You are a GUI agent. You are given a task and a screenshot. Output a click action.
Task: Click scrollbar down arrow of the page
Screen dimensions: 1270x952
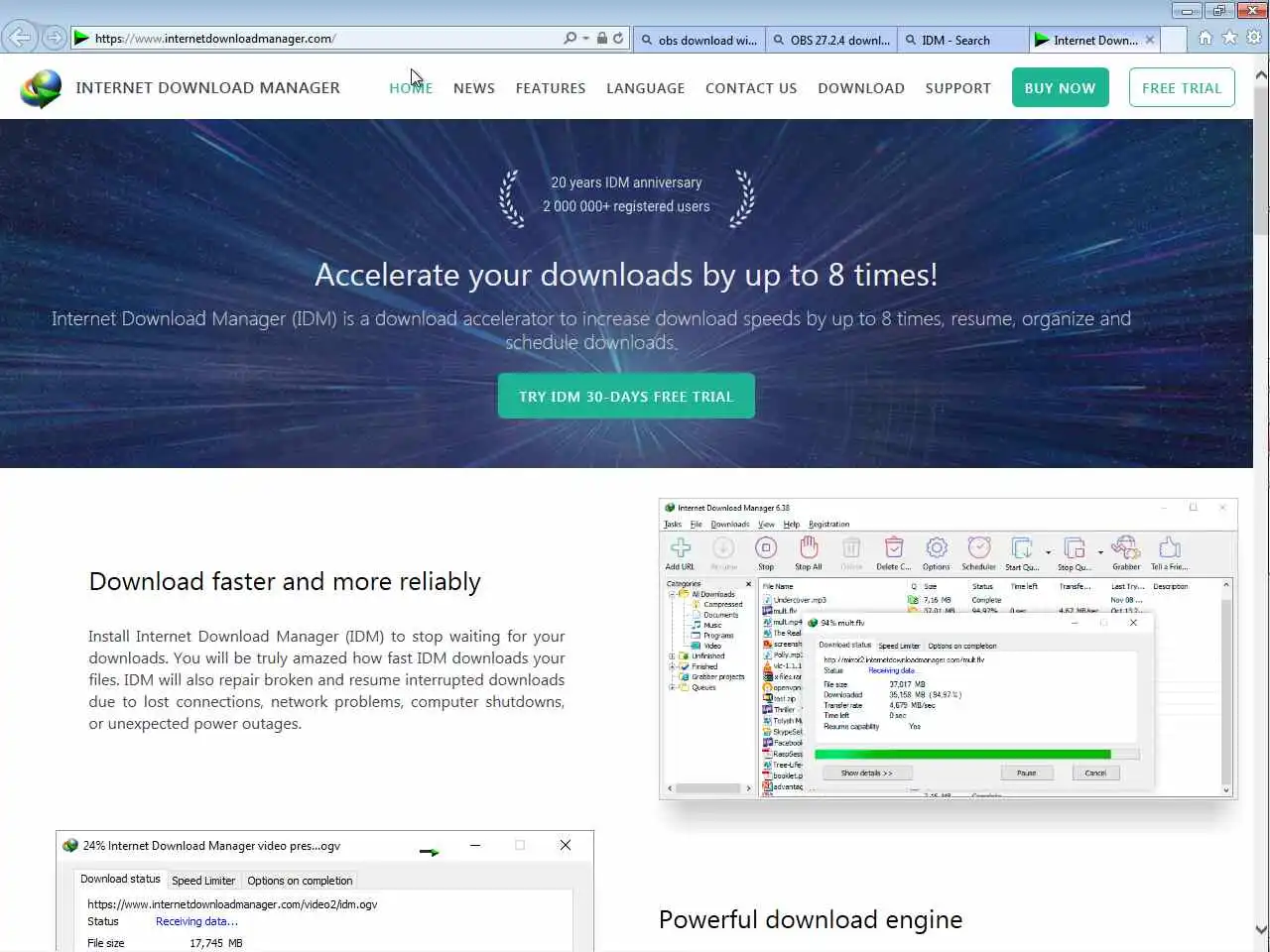pyautogui.click(x=1261, y=930)
